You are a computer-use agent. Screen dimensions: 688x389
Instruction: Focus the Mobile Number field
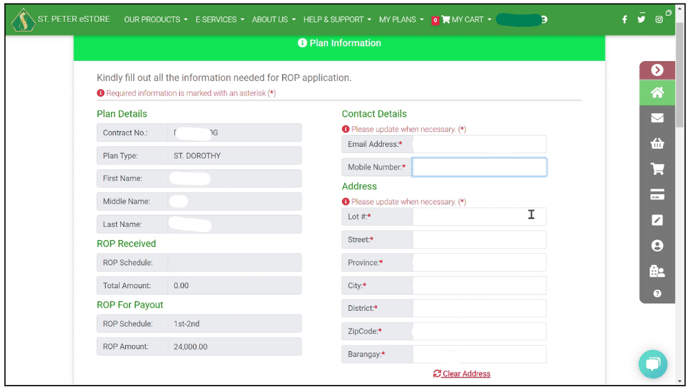tap(479, 167)
